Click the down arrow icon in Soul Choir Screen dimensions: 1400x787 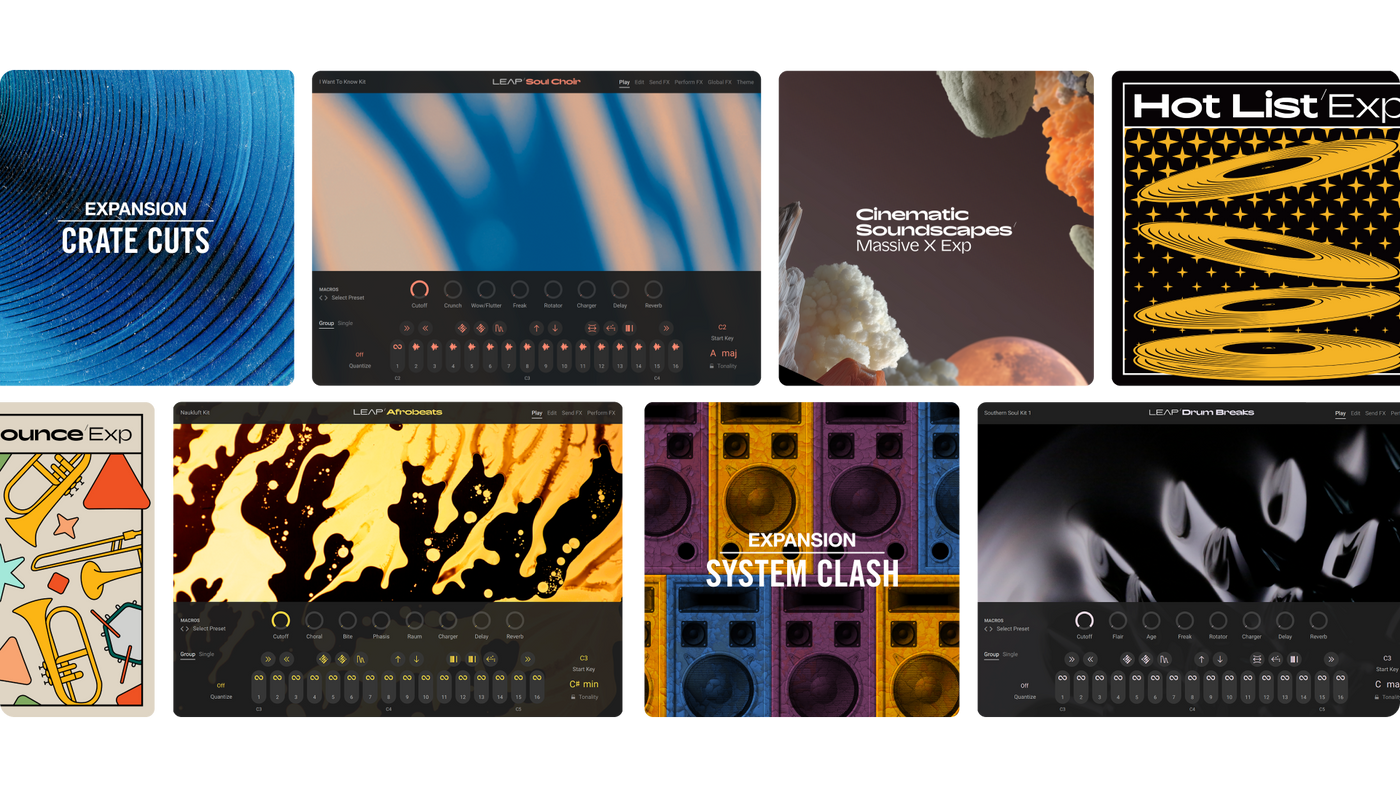pyautogui.click(x=555, y=328)
